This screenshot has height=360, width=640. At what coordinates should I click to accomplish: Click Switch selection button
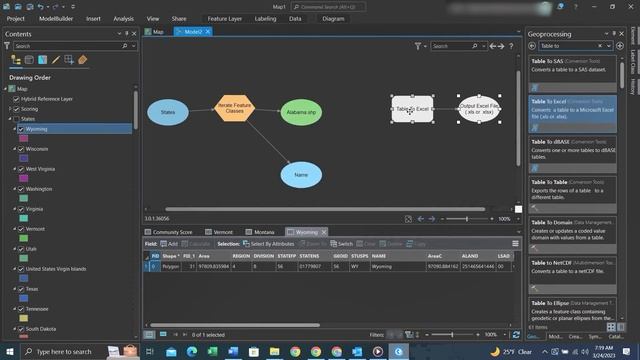[342, 244]
